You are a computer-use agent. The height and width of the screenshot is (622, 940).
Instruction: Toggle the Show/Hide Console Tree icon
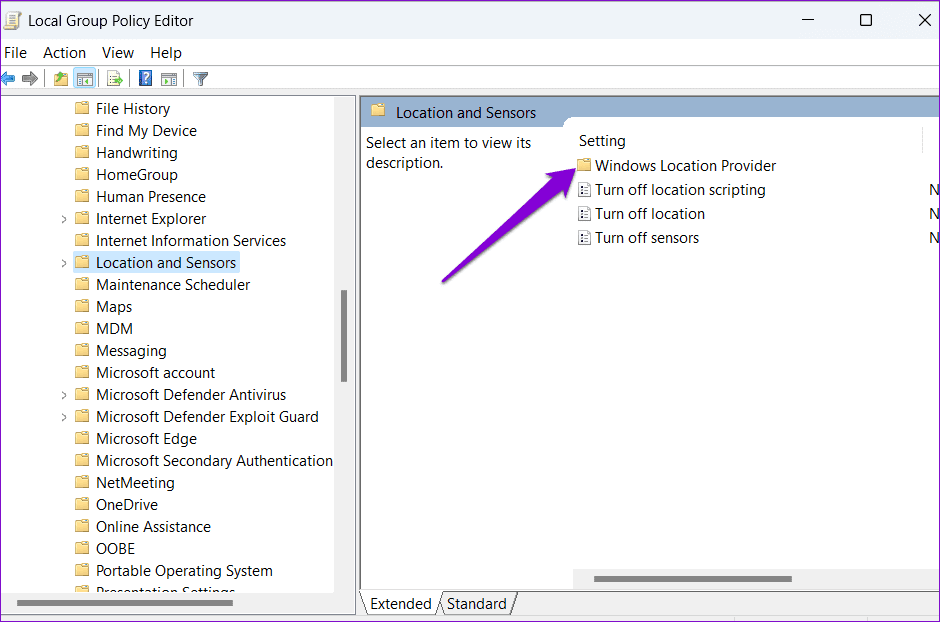pyautogui.click(x=85, y=78)
